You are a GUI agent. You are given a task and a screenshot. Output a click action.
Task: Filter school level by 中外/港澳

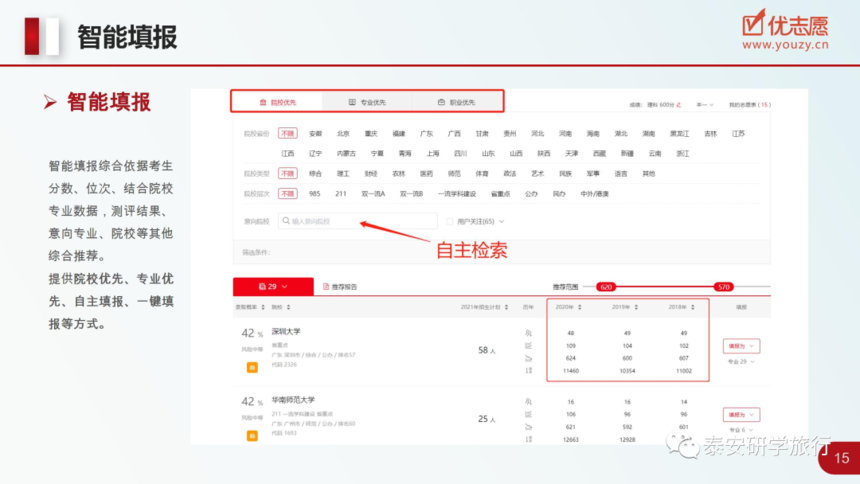click(x=595, y=194)
